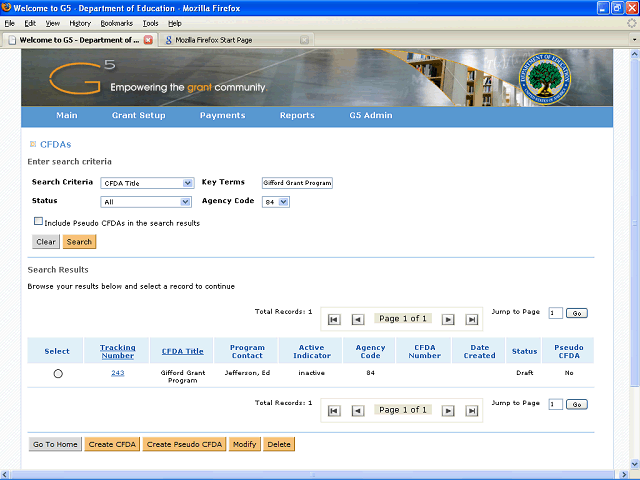This screenshot has width=640, height=480.
Task: Click top Go button for Jump to Page
Action: click(577, 313)
